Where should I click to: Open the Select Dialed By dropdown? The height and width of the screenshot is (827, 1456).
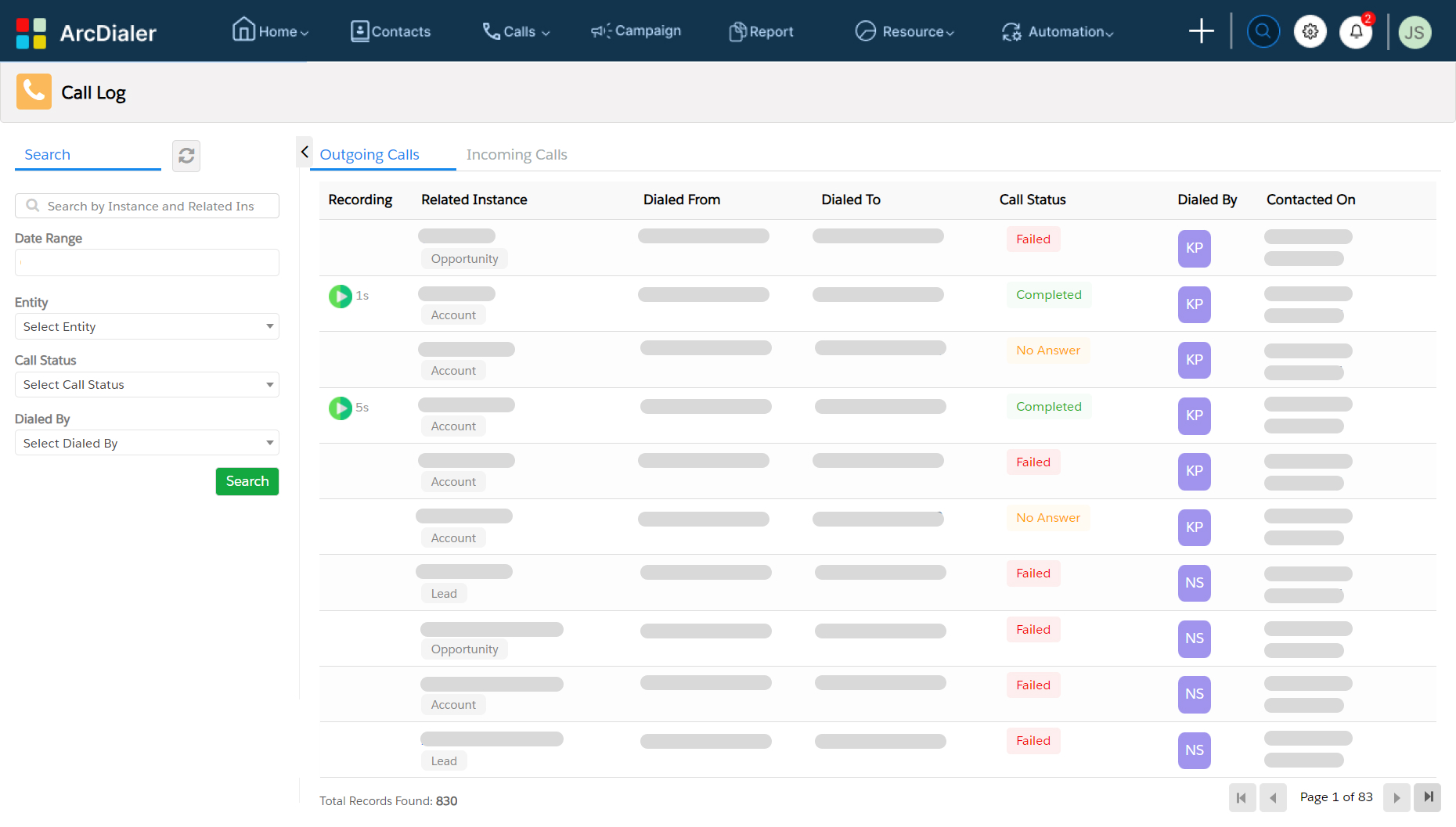tap(146, 443)
